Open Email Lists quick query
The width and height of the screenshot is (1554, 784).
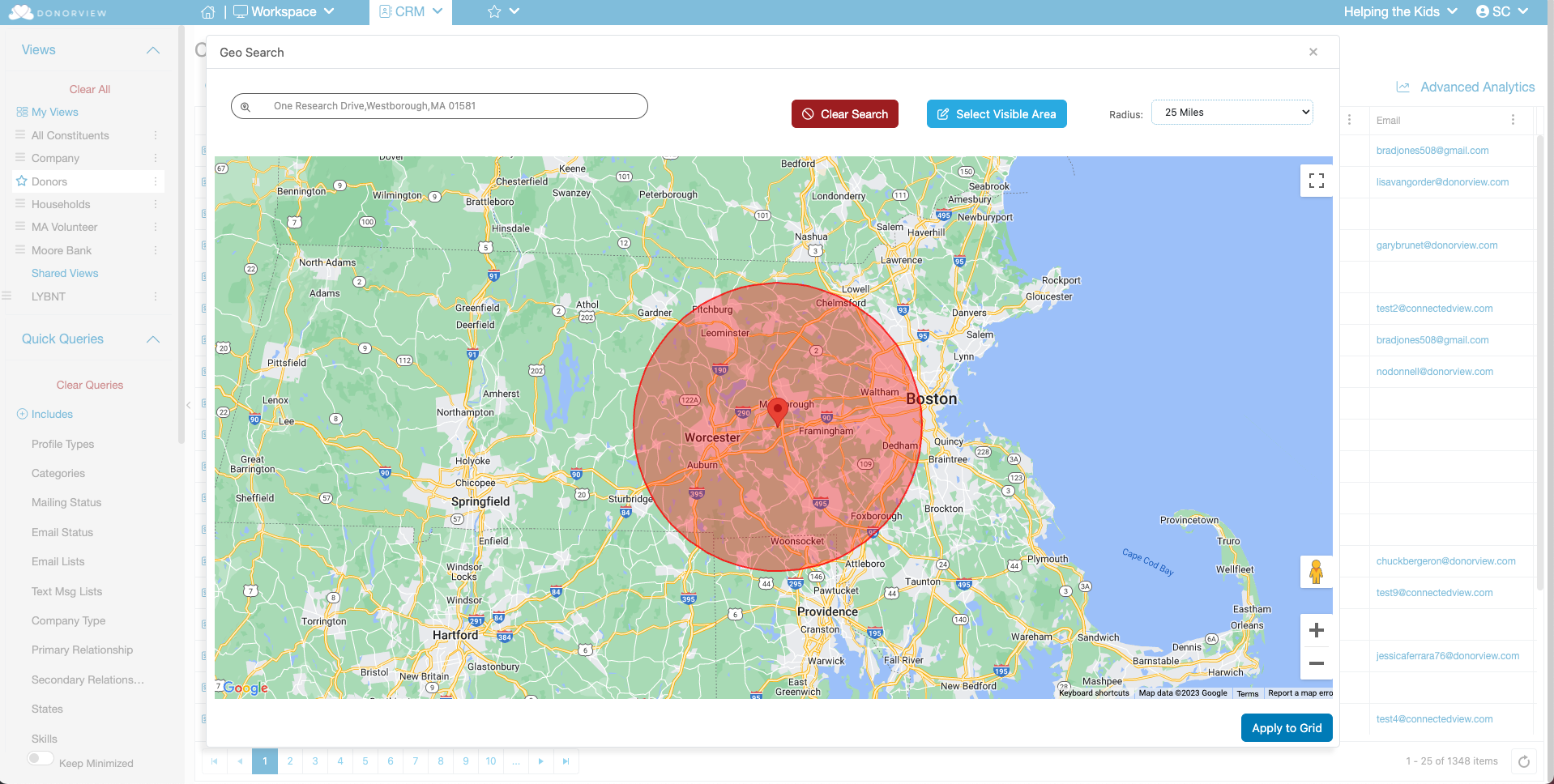tap(58, 561)
